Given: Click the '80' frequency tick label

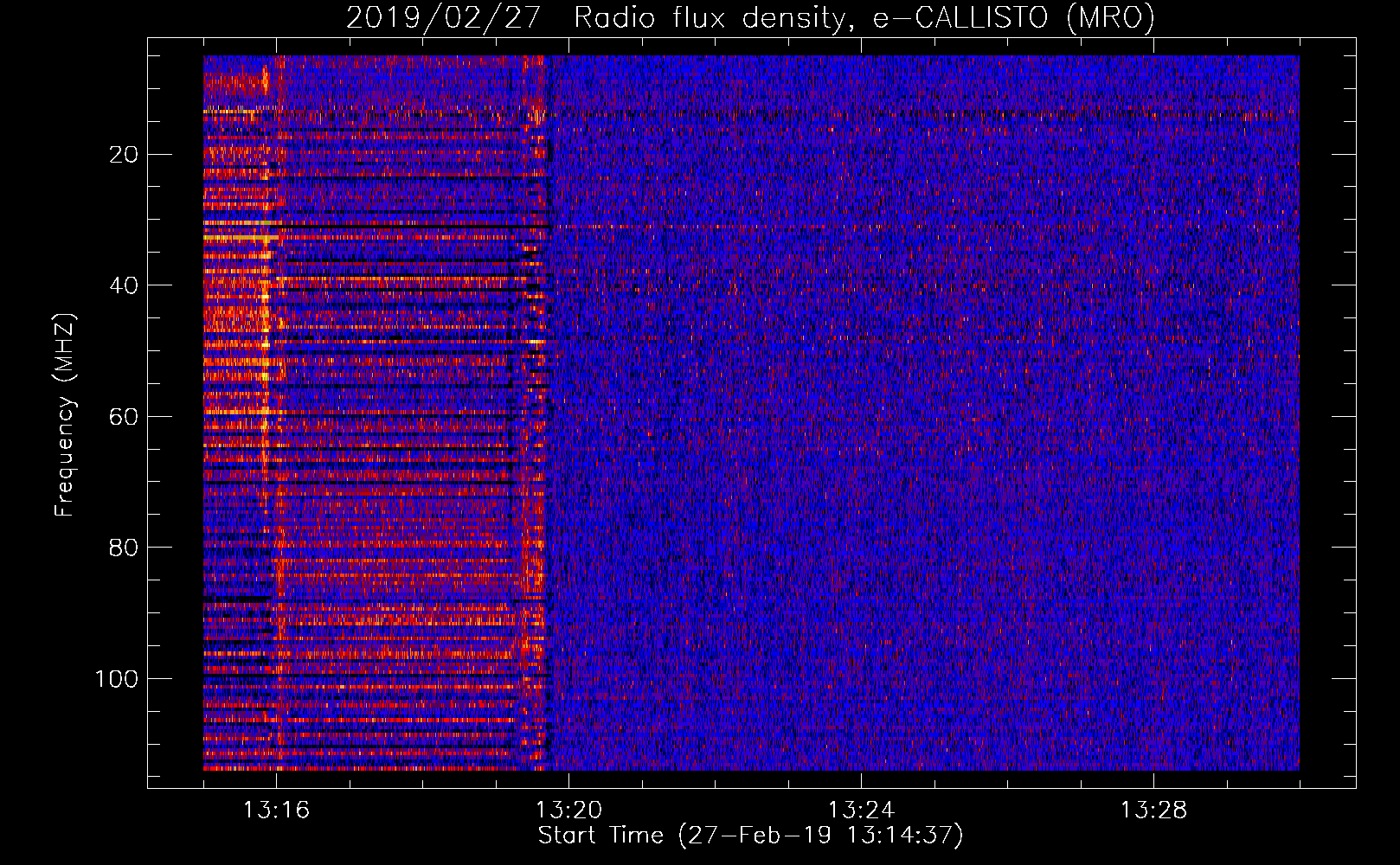Looking at the screenshot, I should 125,548.
